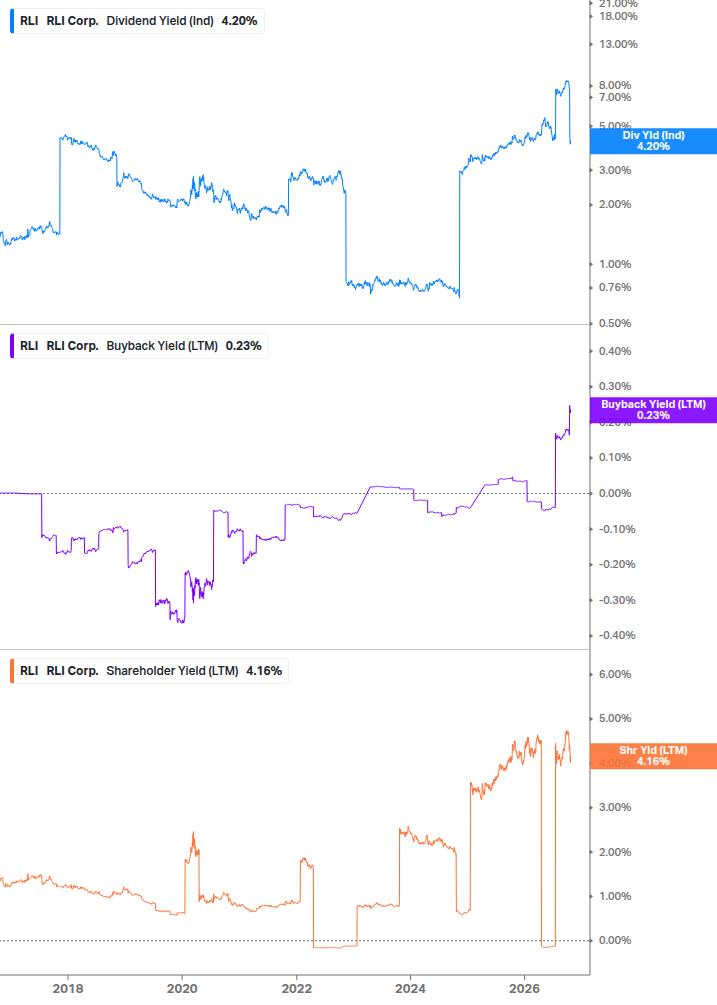The width and height of the screenshot is (717, 1005).
Task: Click the 2020 label on the time axis
Action: point(182,989)
